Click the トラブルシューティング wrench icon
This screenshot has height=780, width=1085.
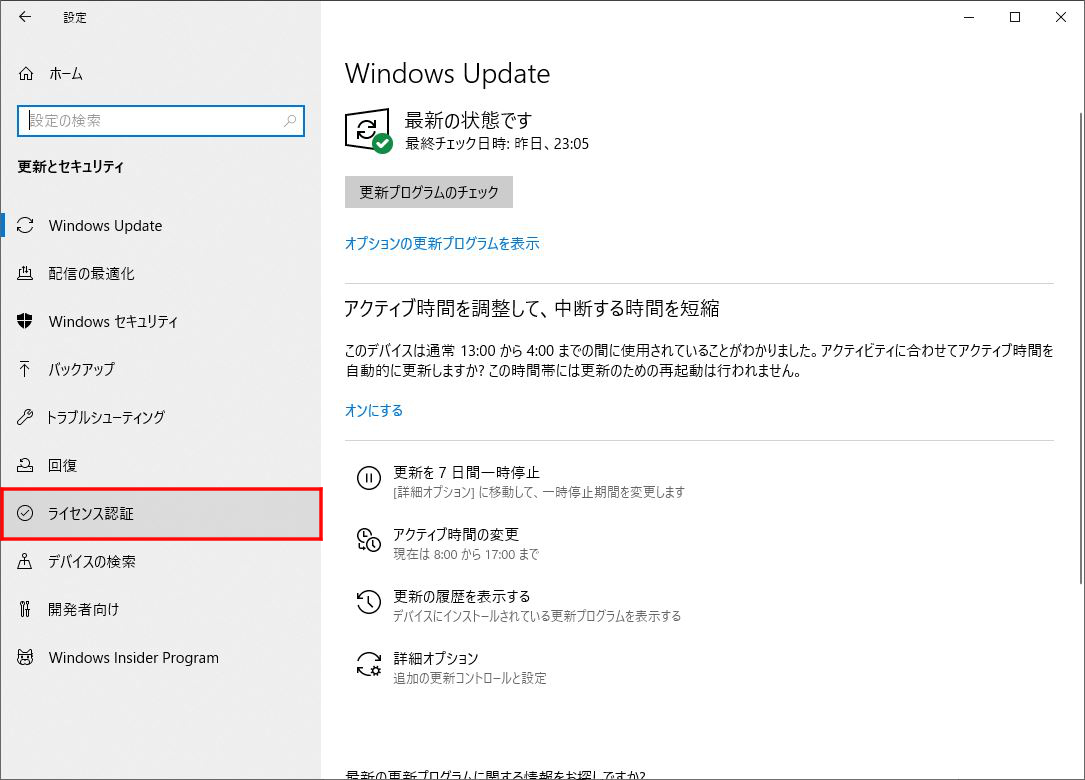(25, 417)
